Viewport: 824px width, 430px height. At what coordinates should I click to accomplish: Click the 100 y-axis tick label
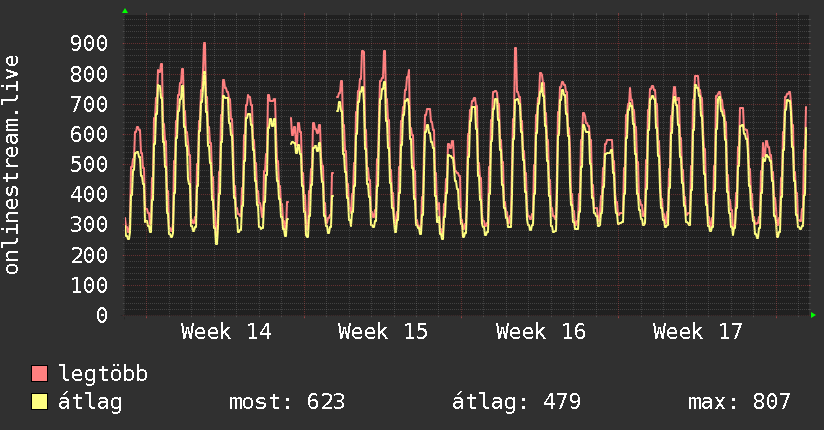click(89, 285)
